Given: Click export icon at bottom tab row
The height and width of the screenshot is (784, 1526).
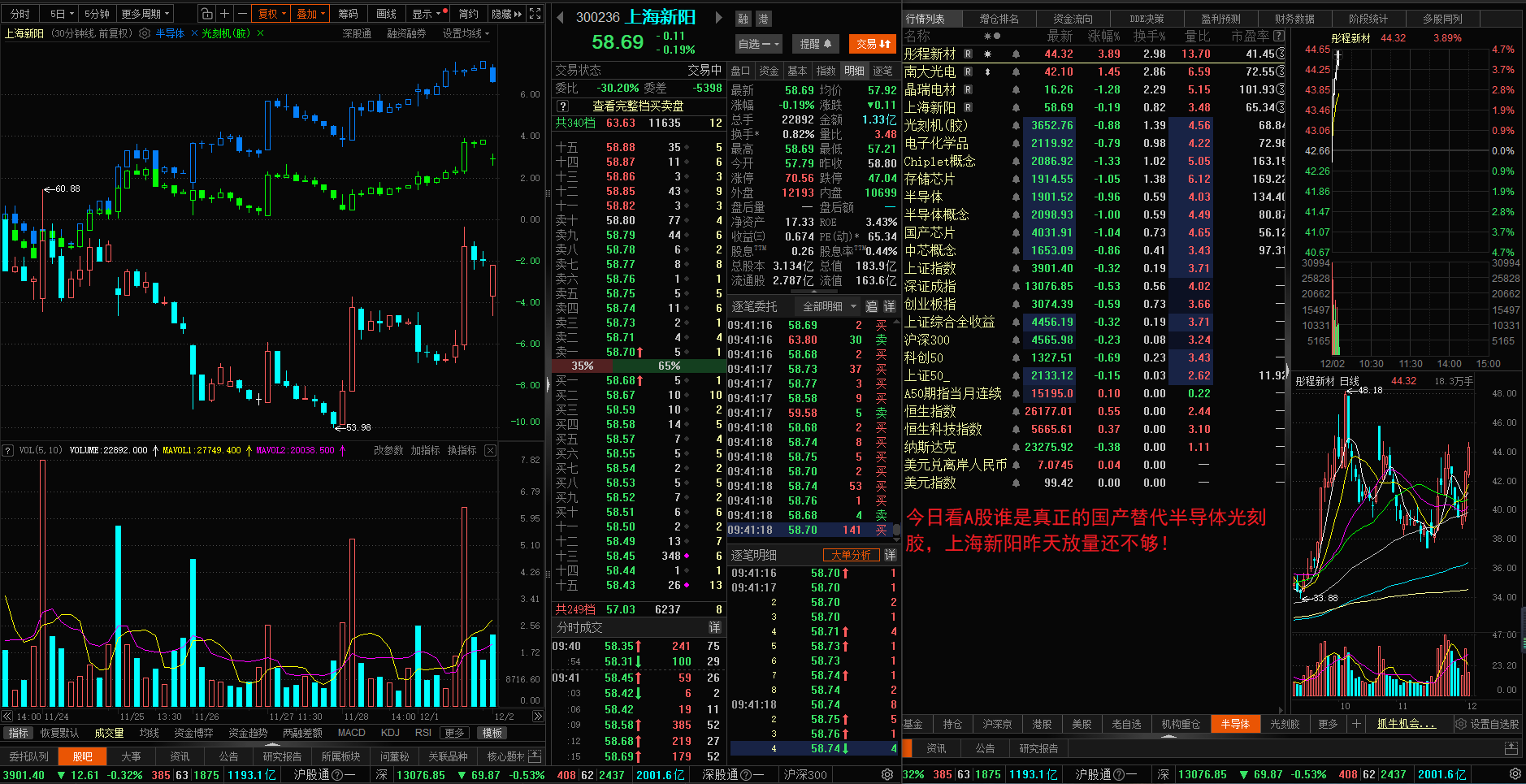Looking at the screenshot, I should coord(535,756).
